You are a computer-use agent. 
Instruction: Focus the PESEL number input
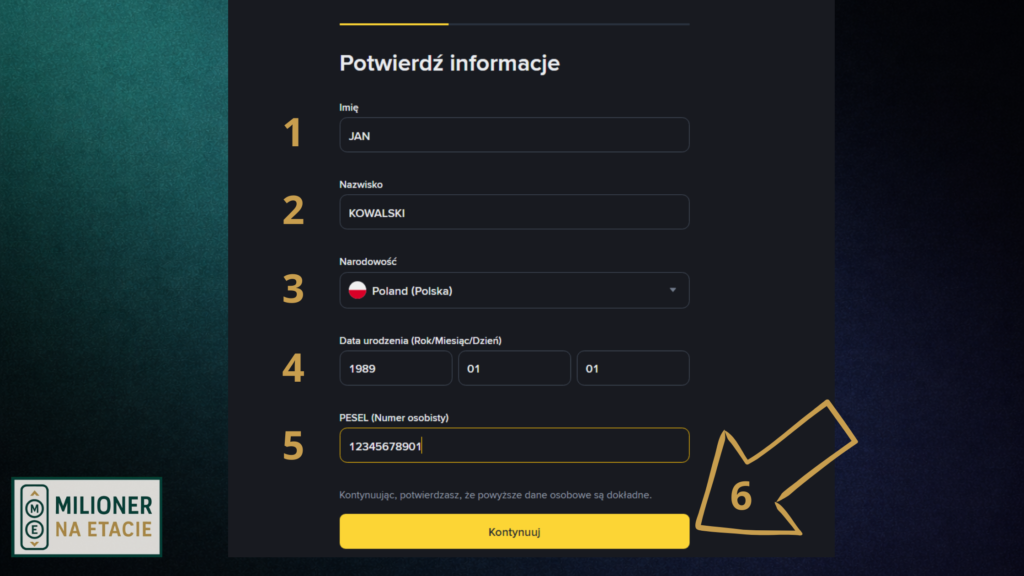click(514, 446)
